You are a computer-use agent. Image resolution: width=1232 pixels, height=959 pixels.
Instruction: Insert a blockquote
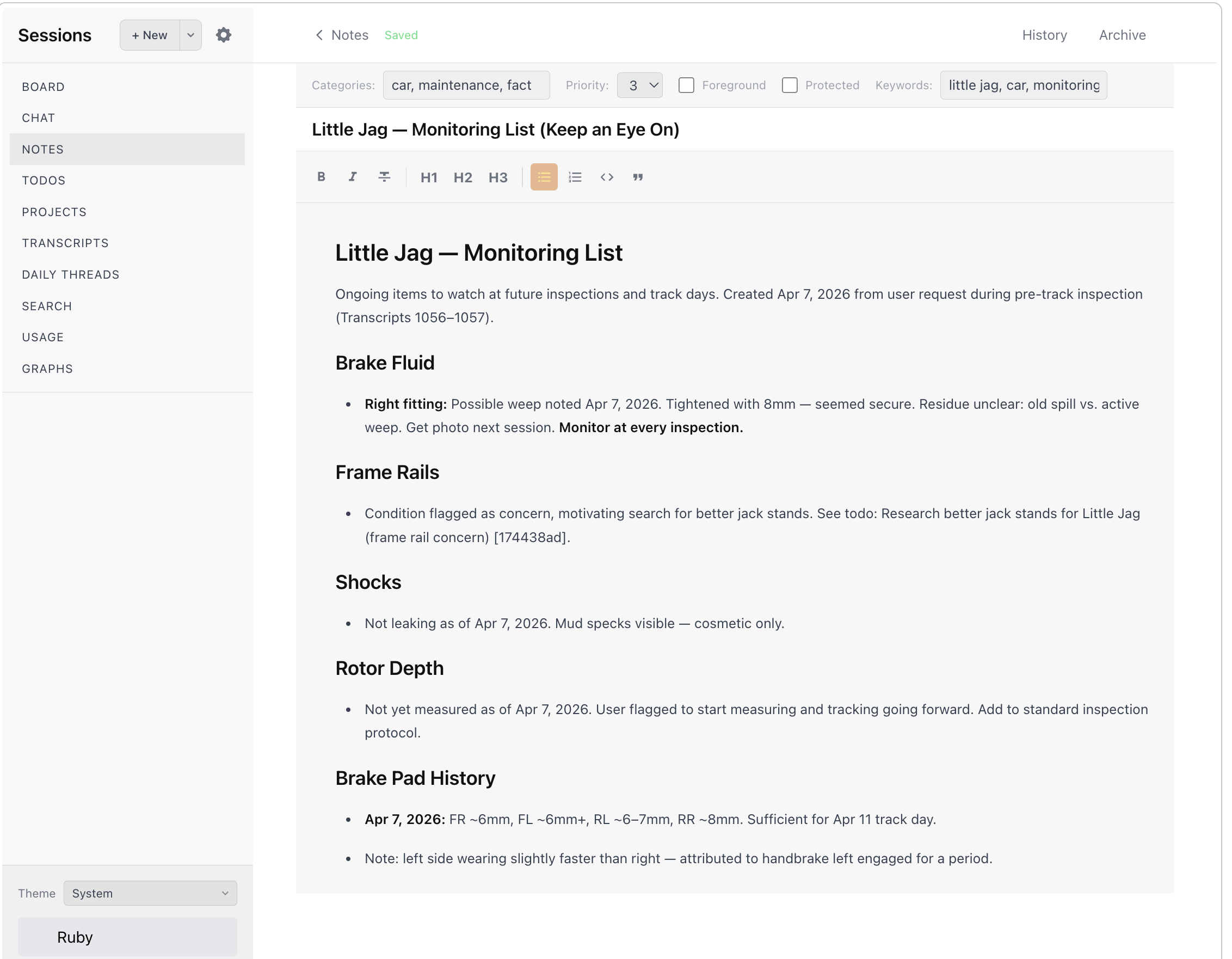click(638, 177)
